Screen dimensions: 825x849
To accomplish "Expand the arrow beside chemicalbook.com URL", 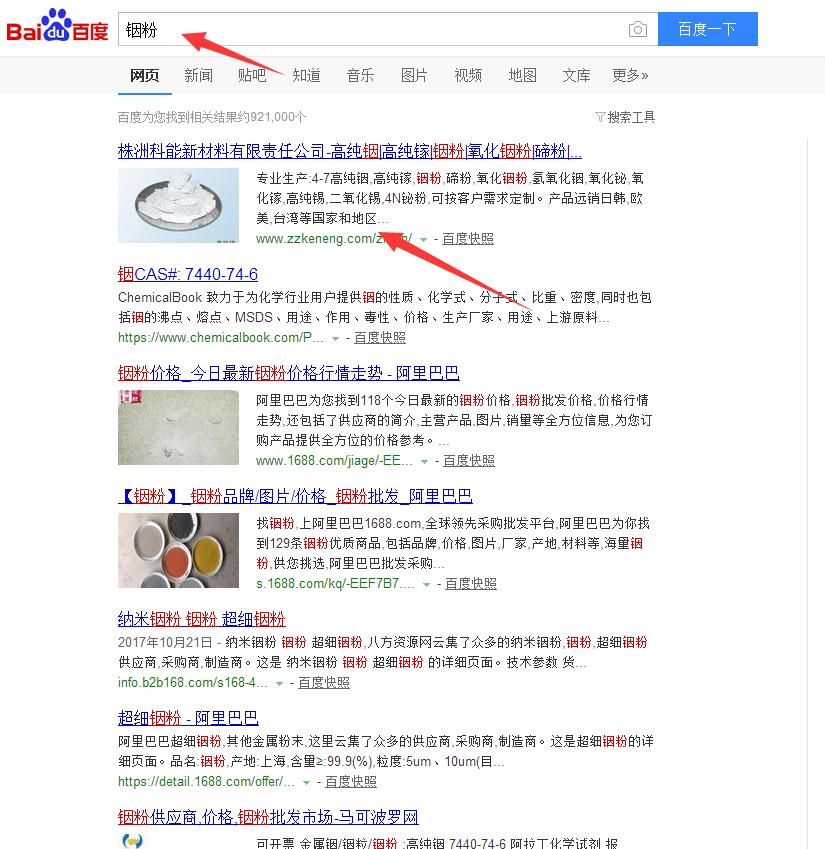I will click(335, 338).
